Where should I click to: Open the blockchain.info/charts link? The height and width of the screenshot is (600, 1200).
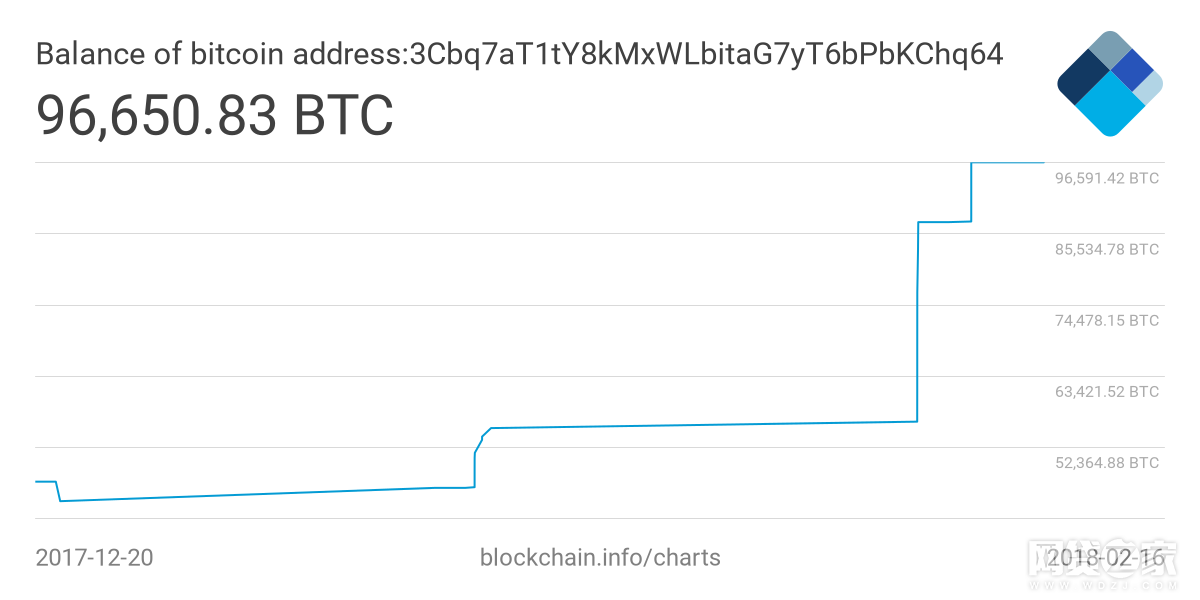point(600,557)
